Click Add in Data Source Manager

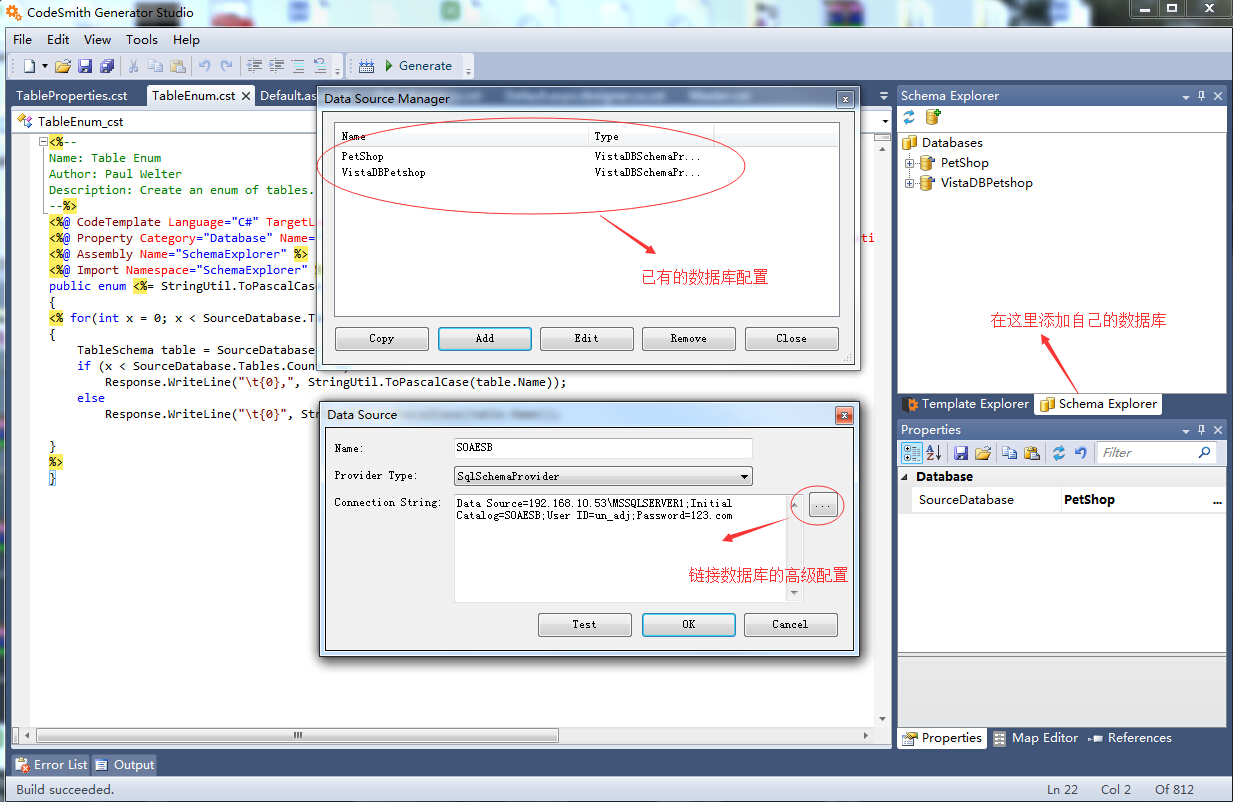[485, 339]
